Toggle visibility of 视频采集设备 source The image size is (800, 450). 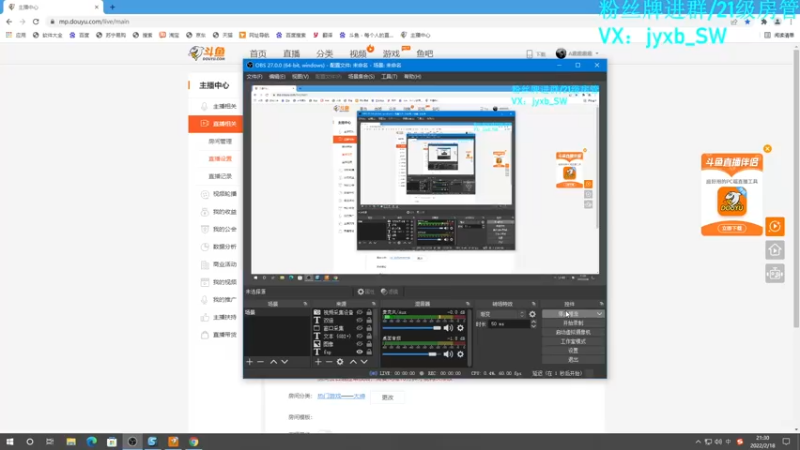coord(360,312)
